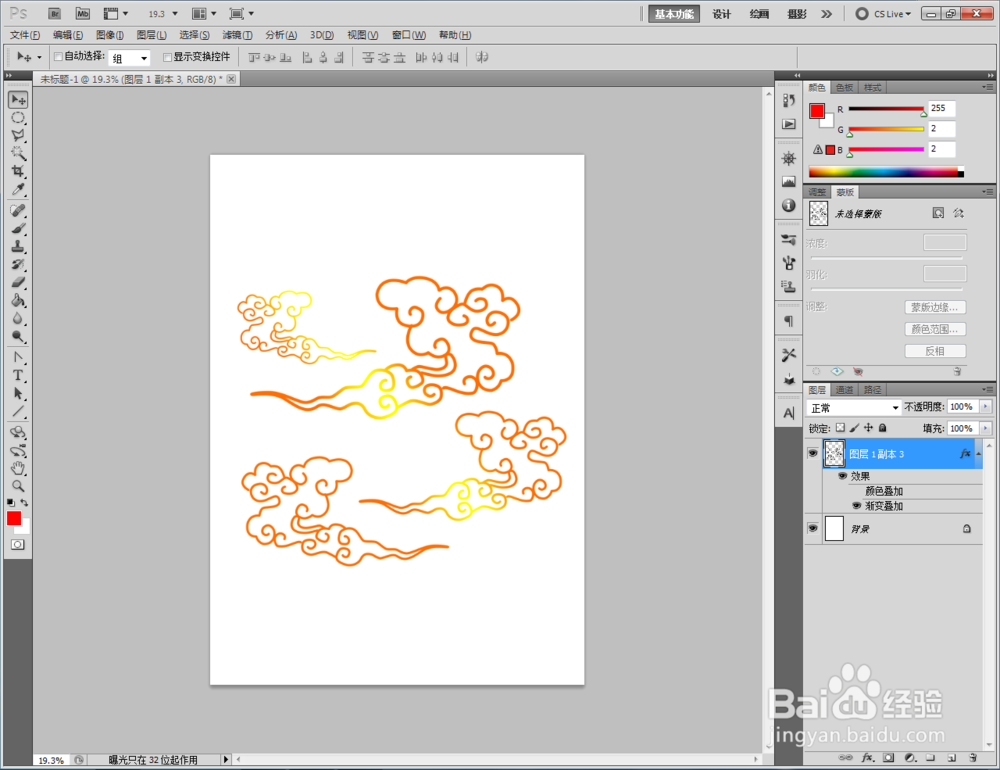
Task: Hide layer 图层 1 副本 3
Action: coord(812,454)
